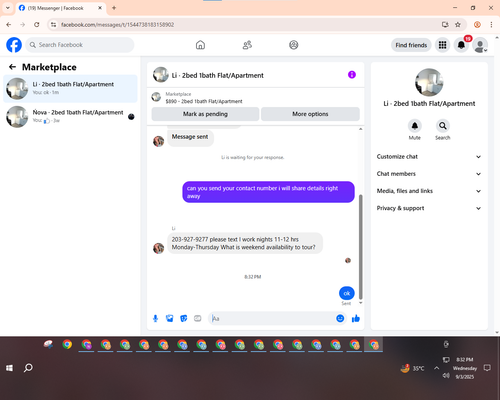Go back with browser back arrow
500x400 pixels.
(9, 25)
